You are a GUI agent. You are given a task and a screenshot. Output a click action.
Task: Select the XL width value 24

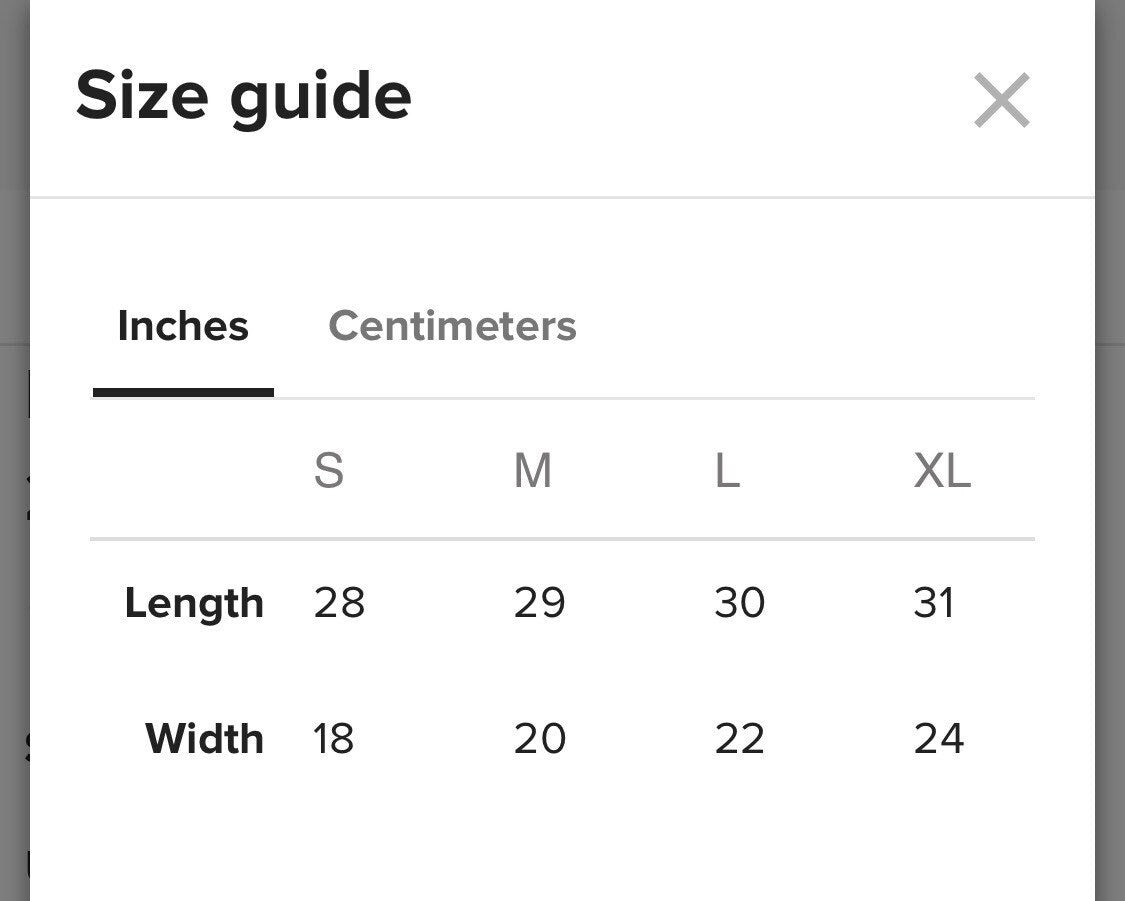click(x=938, y=739)
